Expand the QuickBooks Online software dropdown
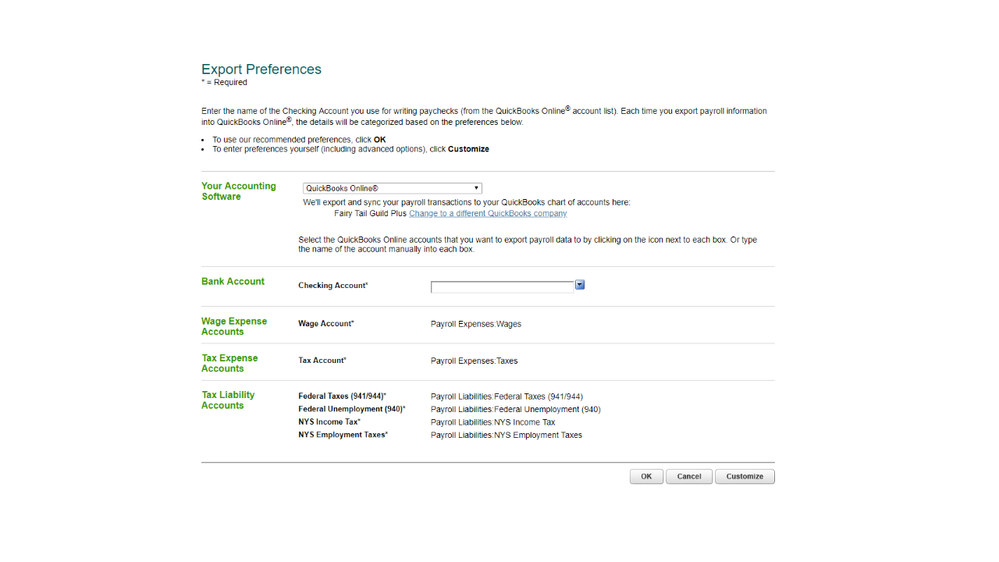Image resolution: width=999 pixels, height=562 pixels. coord(393,188)
